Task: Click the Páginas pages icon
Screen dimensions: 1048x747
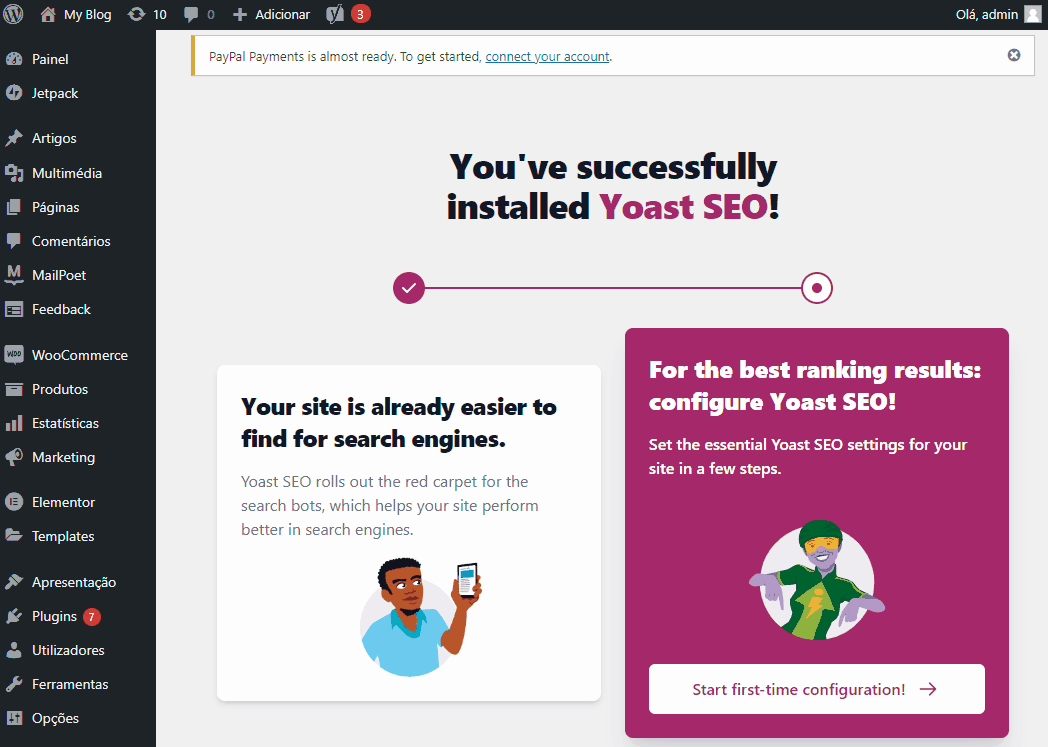Action: pyautogui.click(x=14, y=207)
